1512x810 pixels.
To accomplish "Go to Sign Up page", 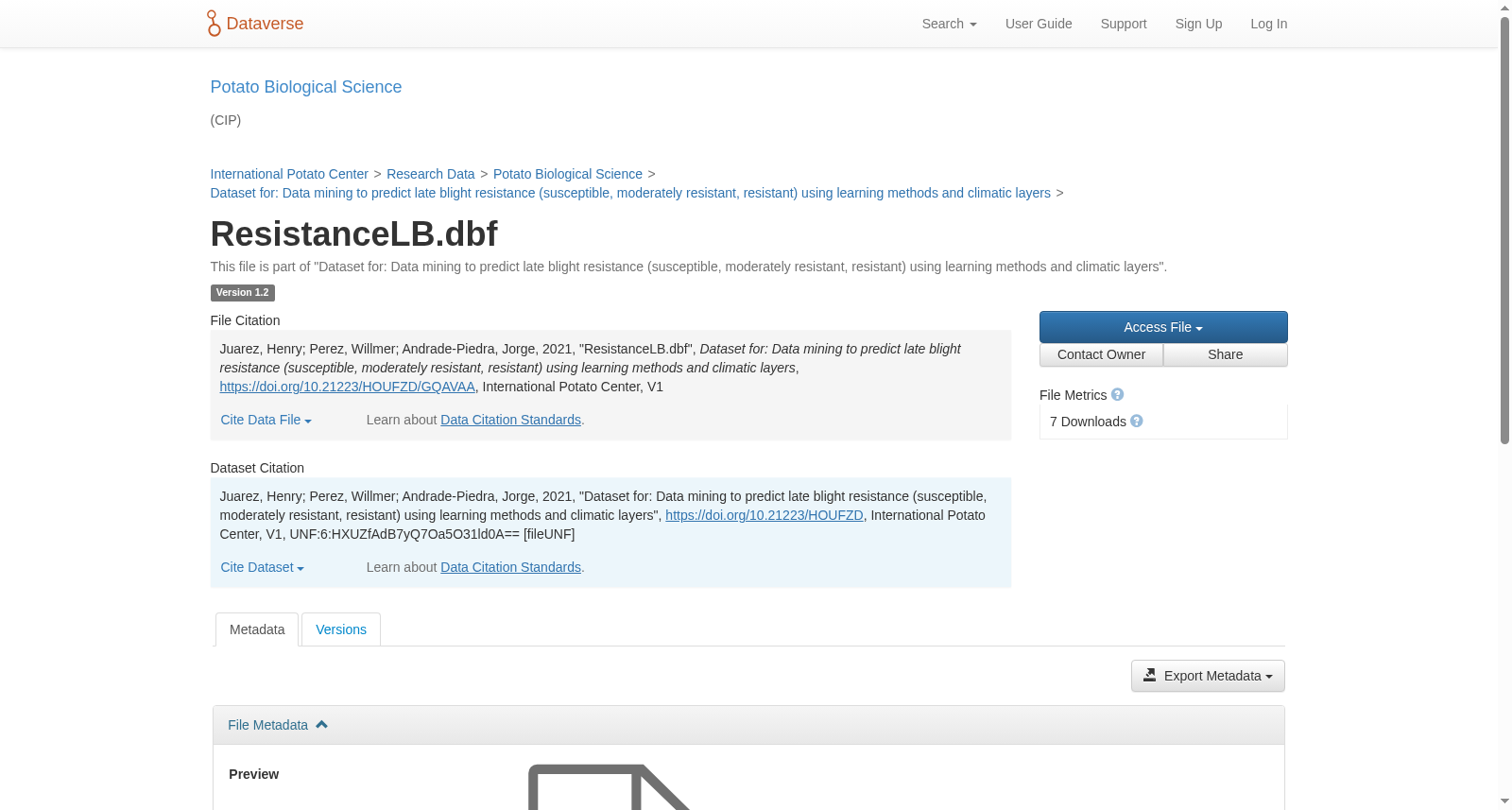I will point(1198,24).
